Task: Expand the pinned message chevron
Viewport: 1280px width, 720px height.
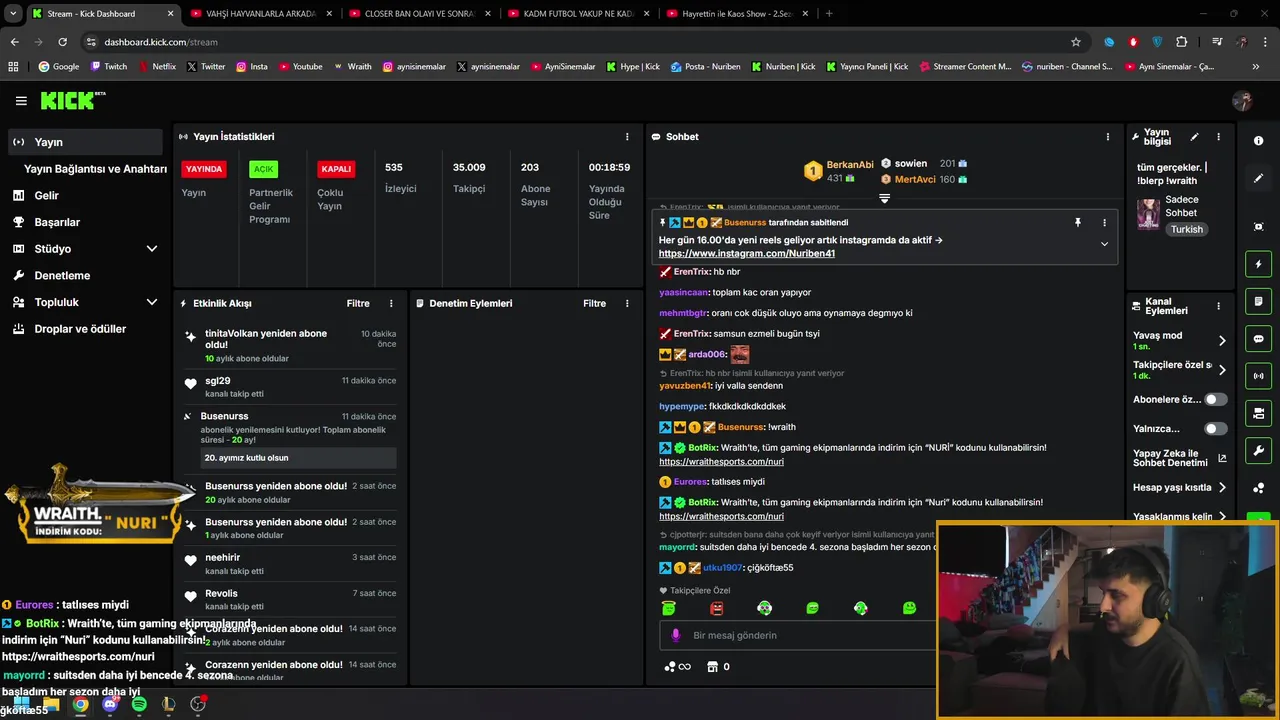Action: pyautogui.click(x=1104, y=244)
